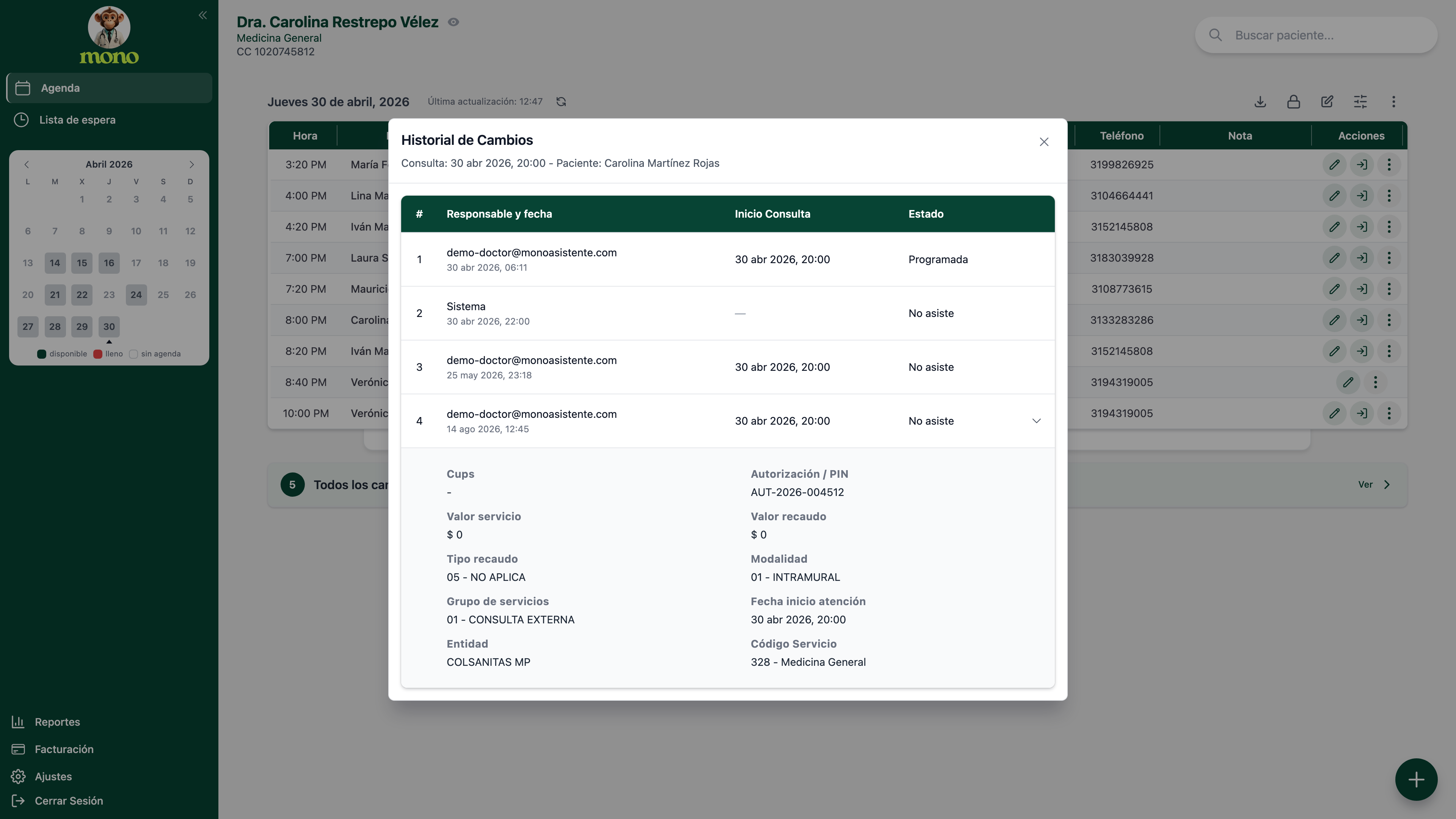Click the Buscar paciente search field
Viewport: 1456px width, 819px height.
click(1316, 35)
